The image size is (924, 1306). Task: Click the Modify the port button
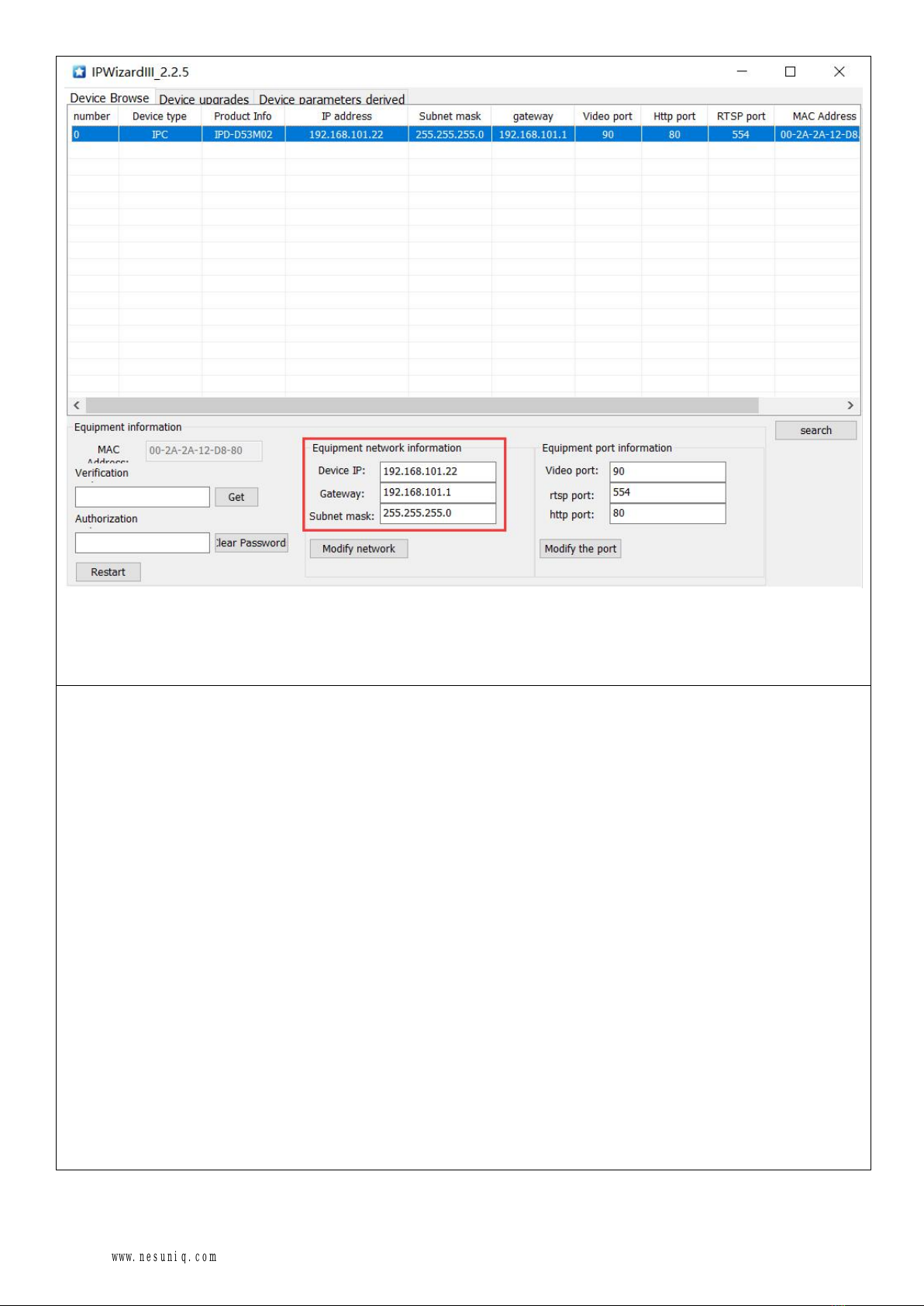click(580, 549)
